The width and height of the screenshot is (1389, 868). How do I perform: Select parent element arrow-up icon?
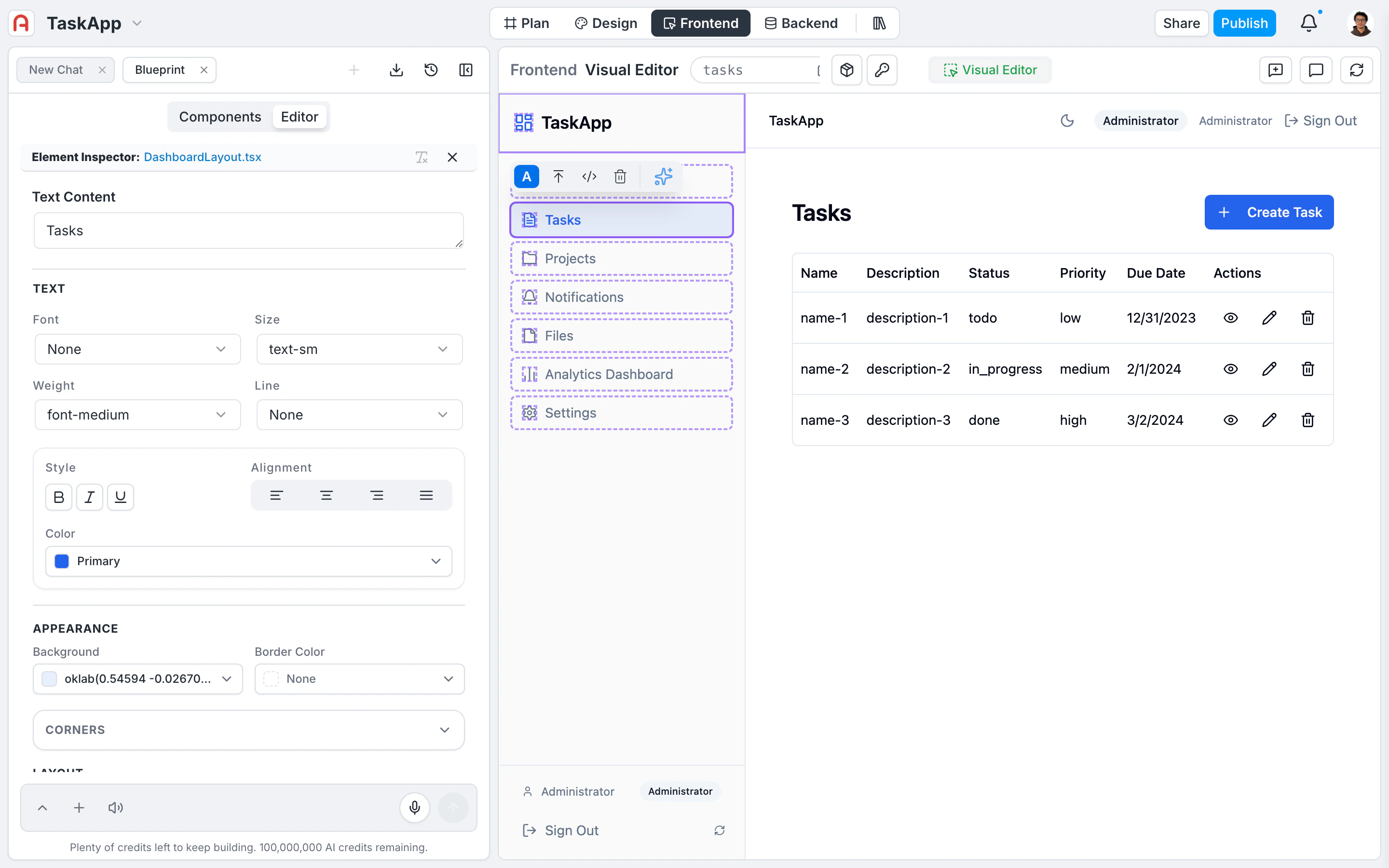(x=558, y=177)
